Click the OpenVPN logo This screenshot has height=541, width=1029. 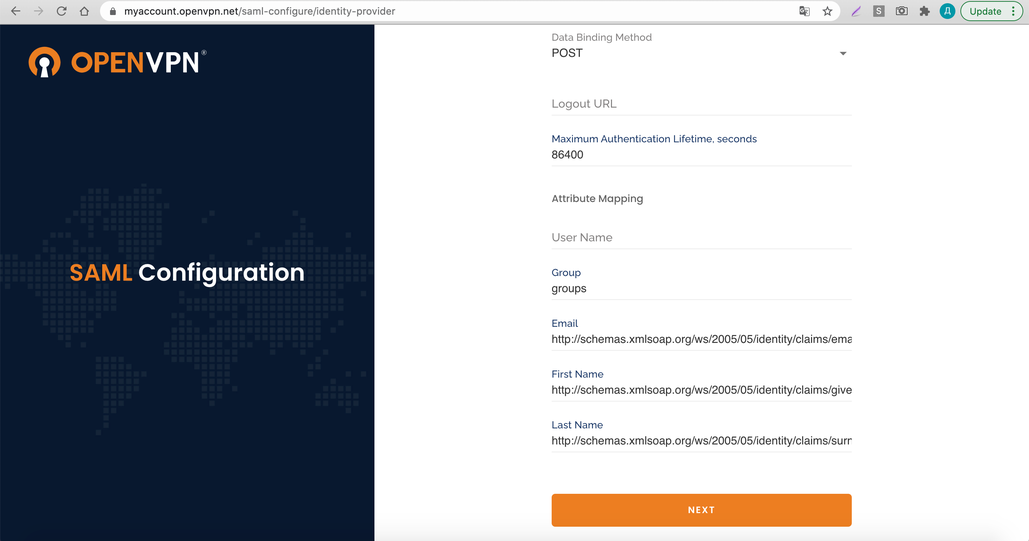(117, 62)
